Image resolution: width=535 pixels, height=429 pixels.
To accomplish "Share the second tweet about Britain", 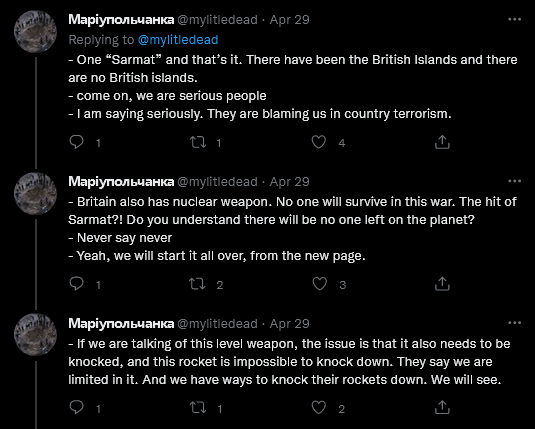I will pyautogui.click(x=442, y=284).
